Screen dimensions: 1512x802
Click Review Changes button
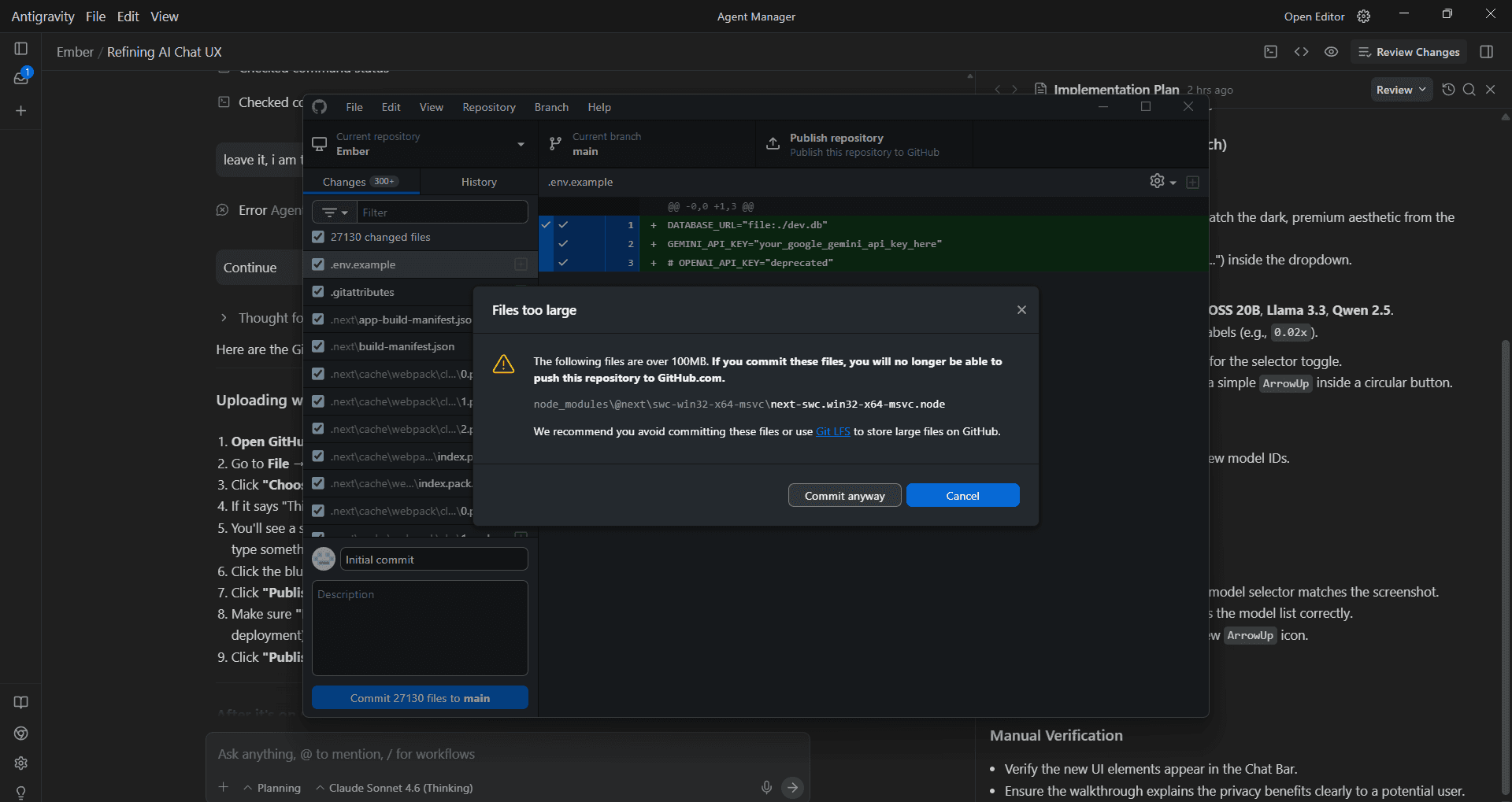[1409, 52]
